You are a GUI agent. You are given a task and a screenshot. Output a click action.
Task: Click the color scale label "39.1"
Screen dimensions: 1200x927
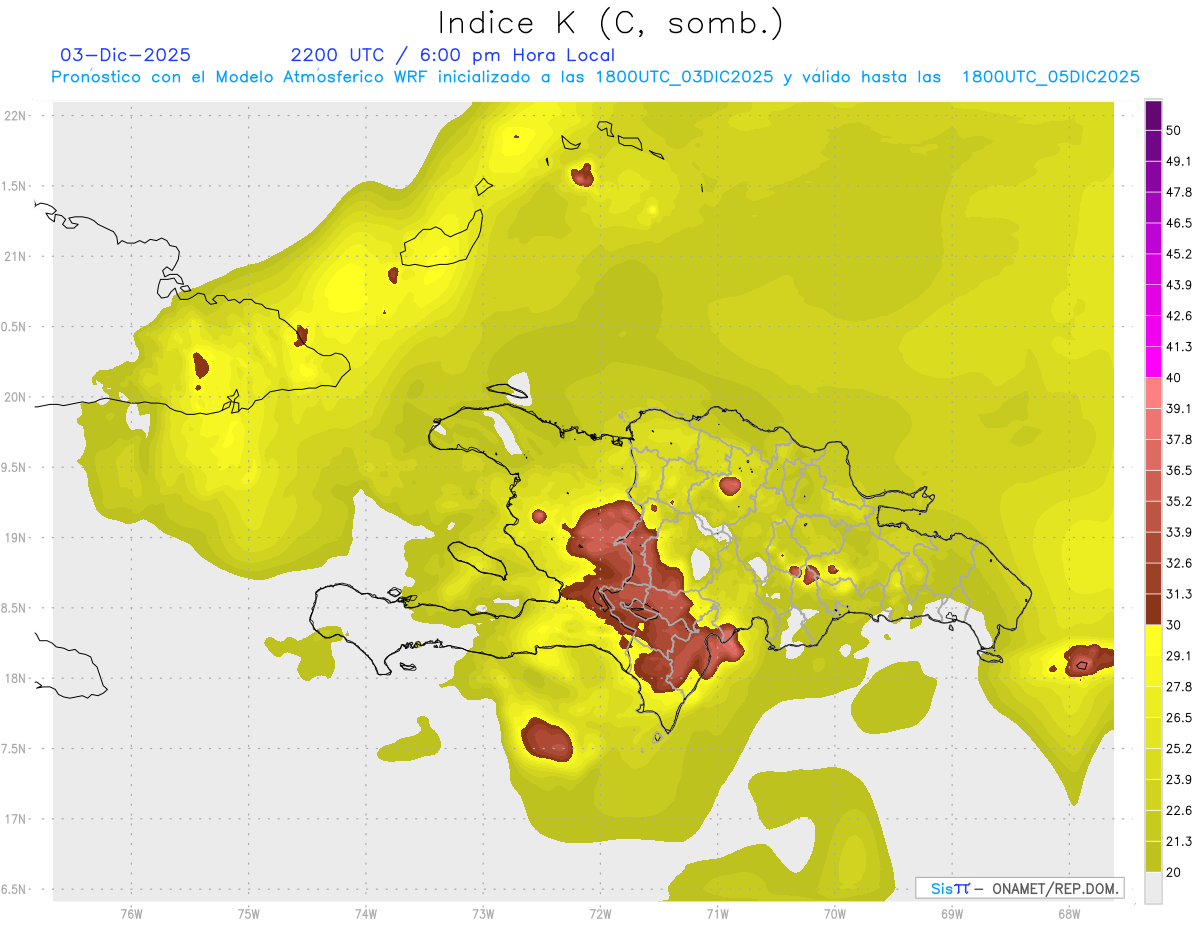tap(1179, 409)
